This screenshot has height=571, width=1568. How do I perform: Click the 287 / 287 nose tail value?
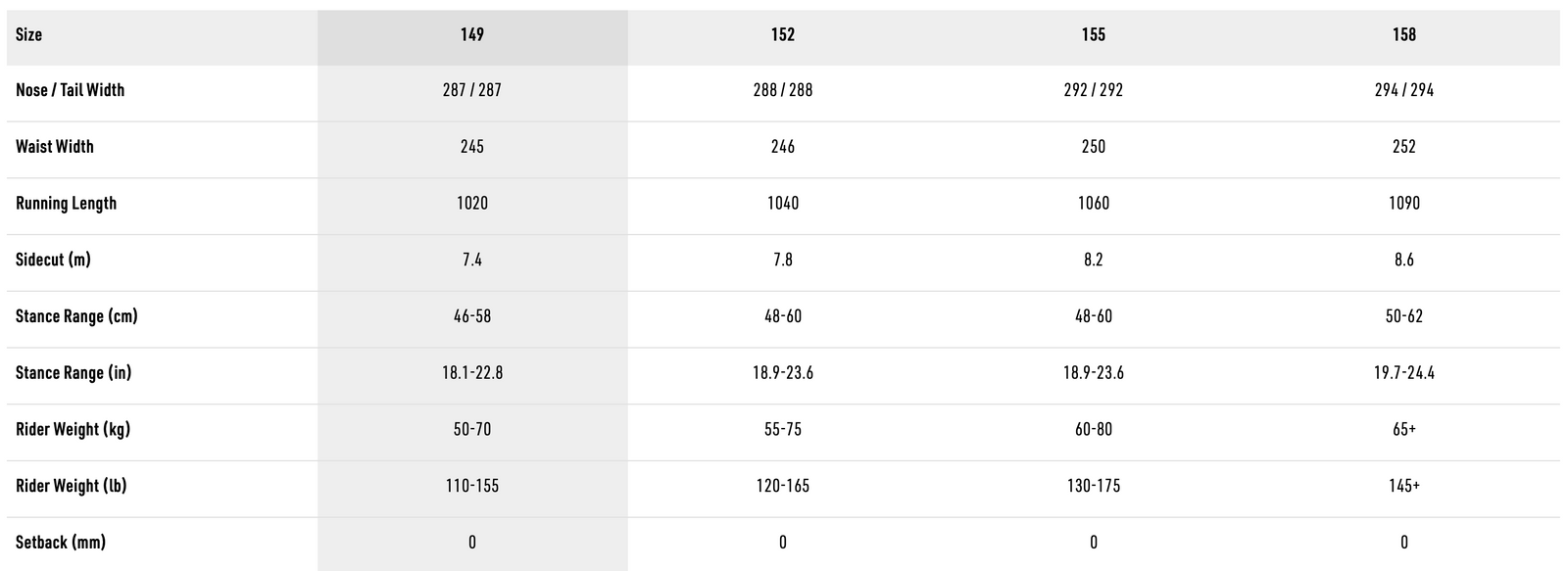[x=471, y=90]
